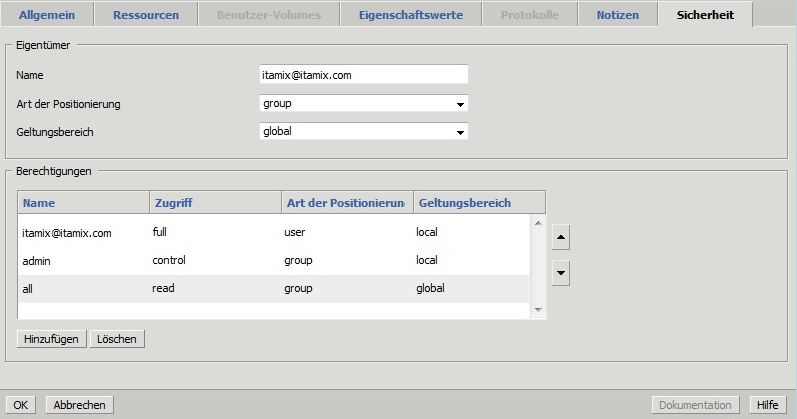
Task: Click the permissions table scrollbar down arrow
Action: click(x=538, y=310)
